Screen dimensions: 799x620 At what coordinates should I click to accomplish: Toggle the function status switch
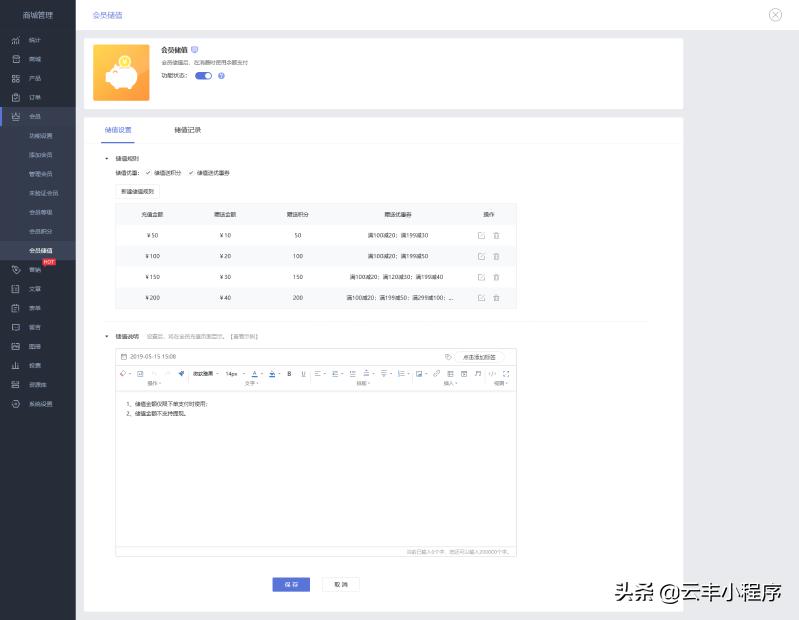(203, 76)
